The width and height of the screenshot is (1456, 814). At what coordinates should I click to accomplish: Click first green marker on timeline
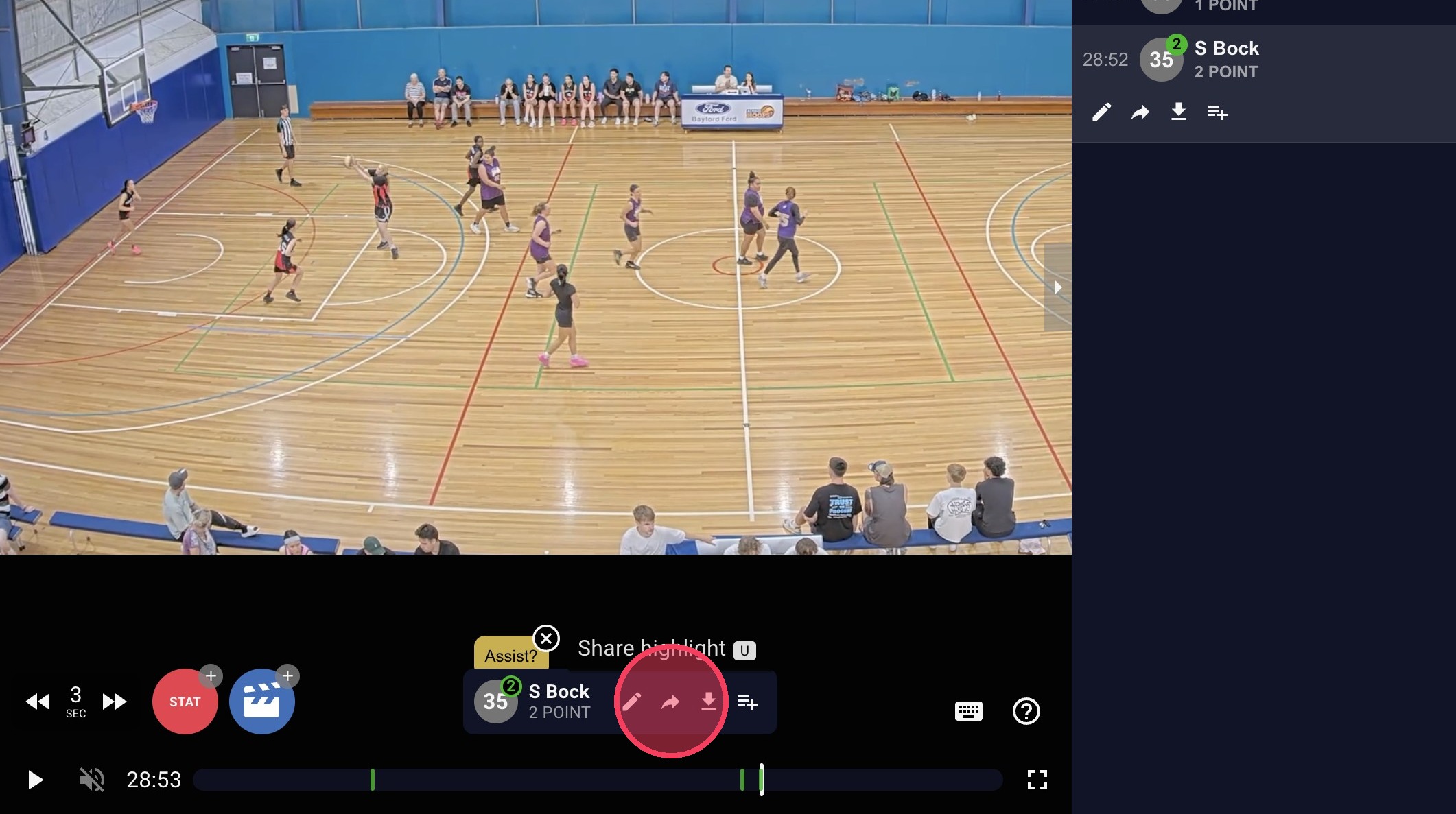pyautogui.click(x=373, y=780)
